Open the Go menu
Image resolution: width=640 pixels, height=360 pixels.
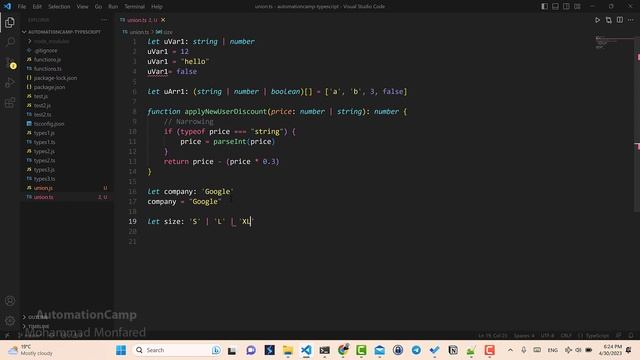(x=98, y=7)
